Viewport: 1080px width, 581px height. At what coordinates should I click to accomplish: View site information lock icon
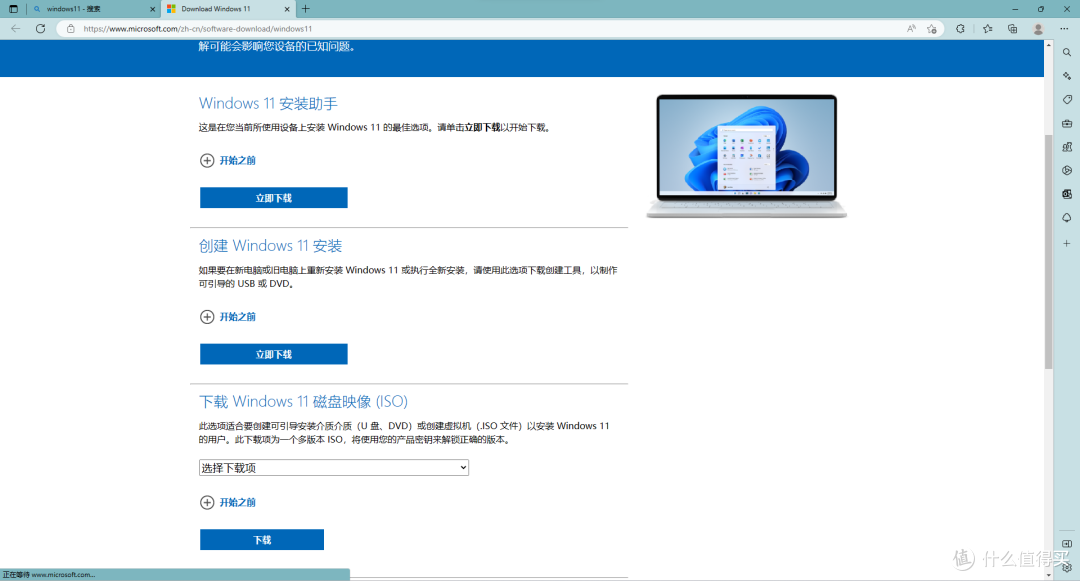(x=70, y=29)
